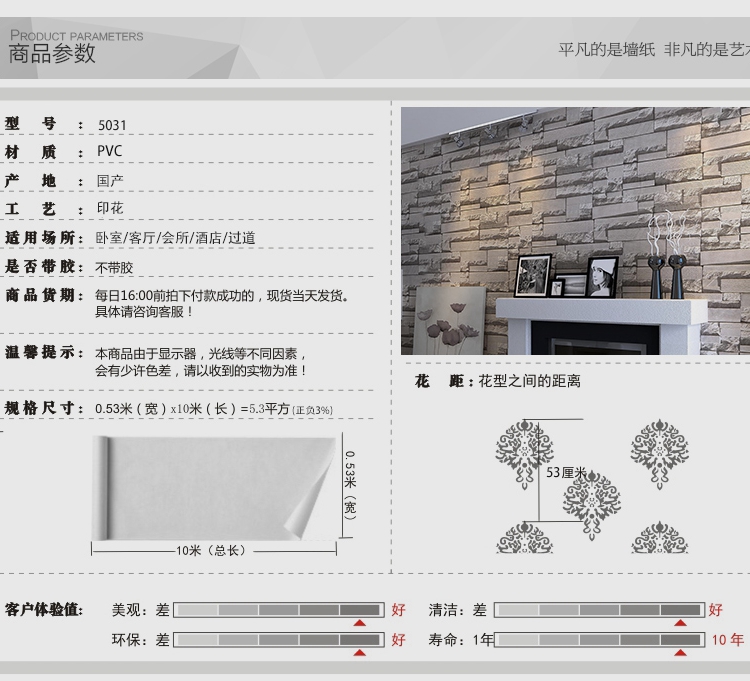Click the red marker under the 清洁 bar
Viewport: 750px width, 681px height.
pyautogui.click(x=680, y=623)
